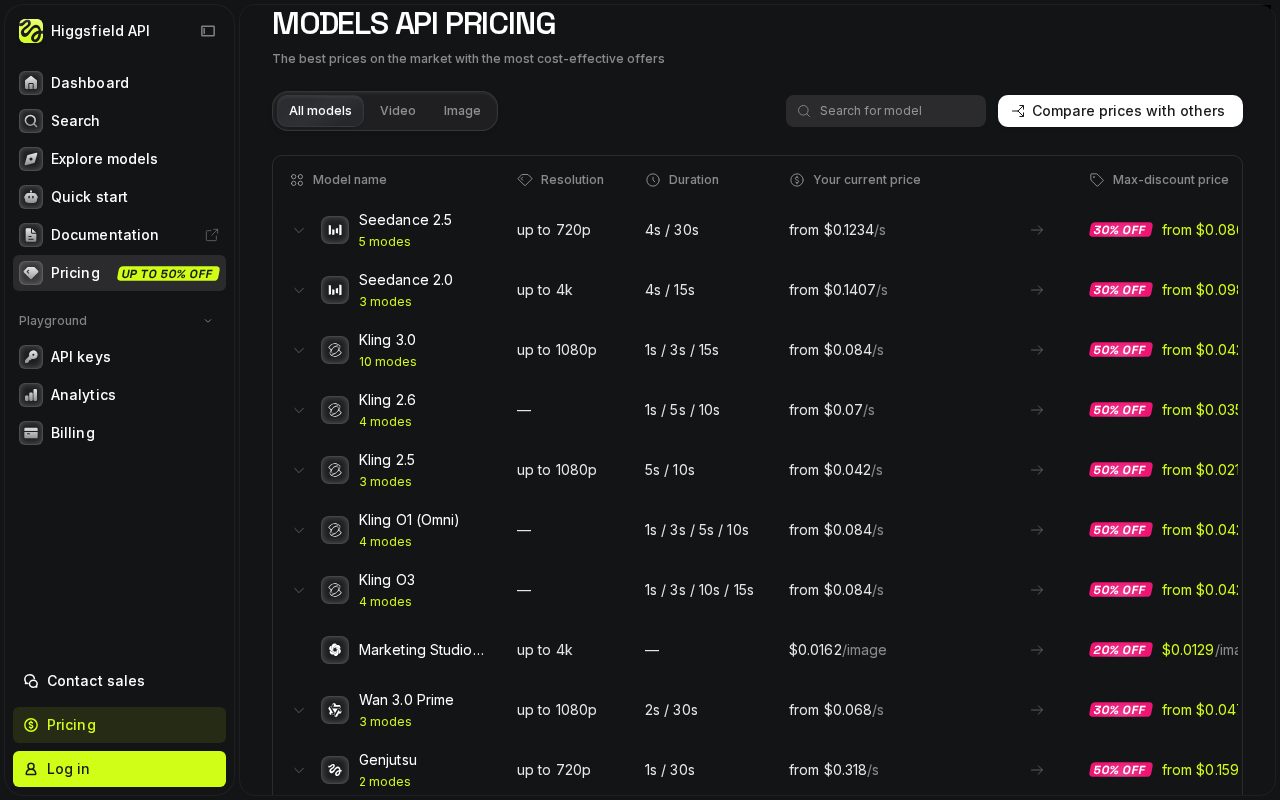Screen dimensions: 1280x800
Task: Click the Dashboard home icon
Action: [x=31, y=83]
